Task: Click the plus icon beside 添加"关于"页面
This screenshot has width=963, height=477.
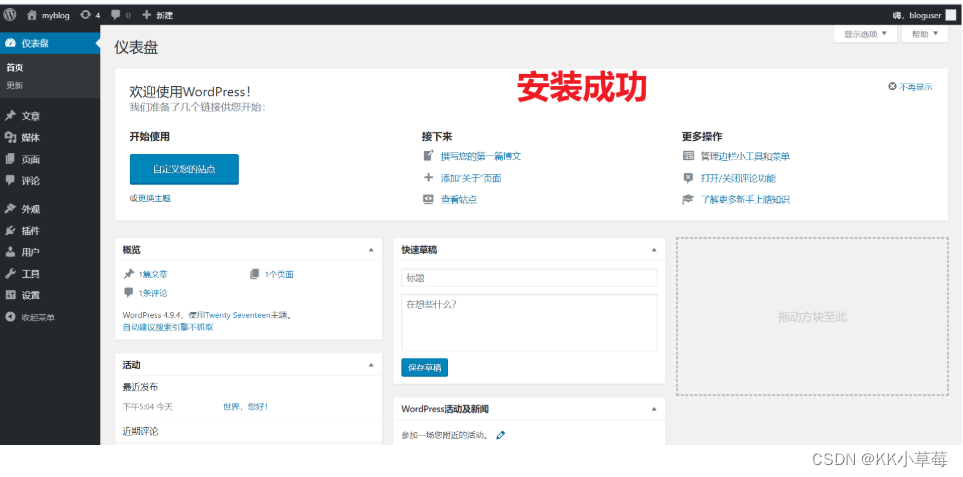Action: pos(429,178)
